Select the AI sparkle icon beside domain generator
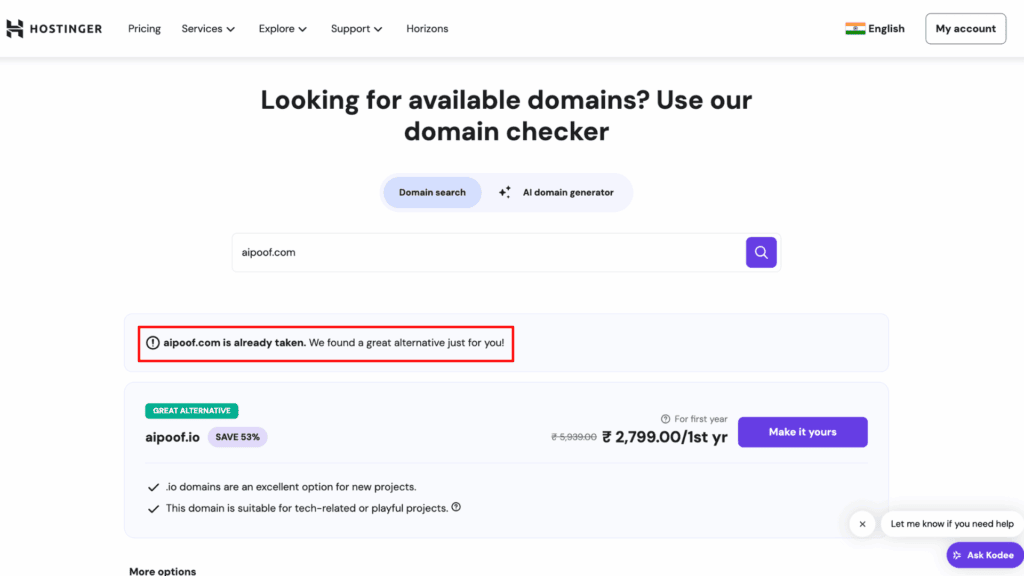Screen dimensions: 1024x576 point(504,192)
